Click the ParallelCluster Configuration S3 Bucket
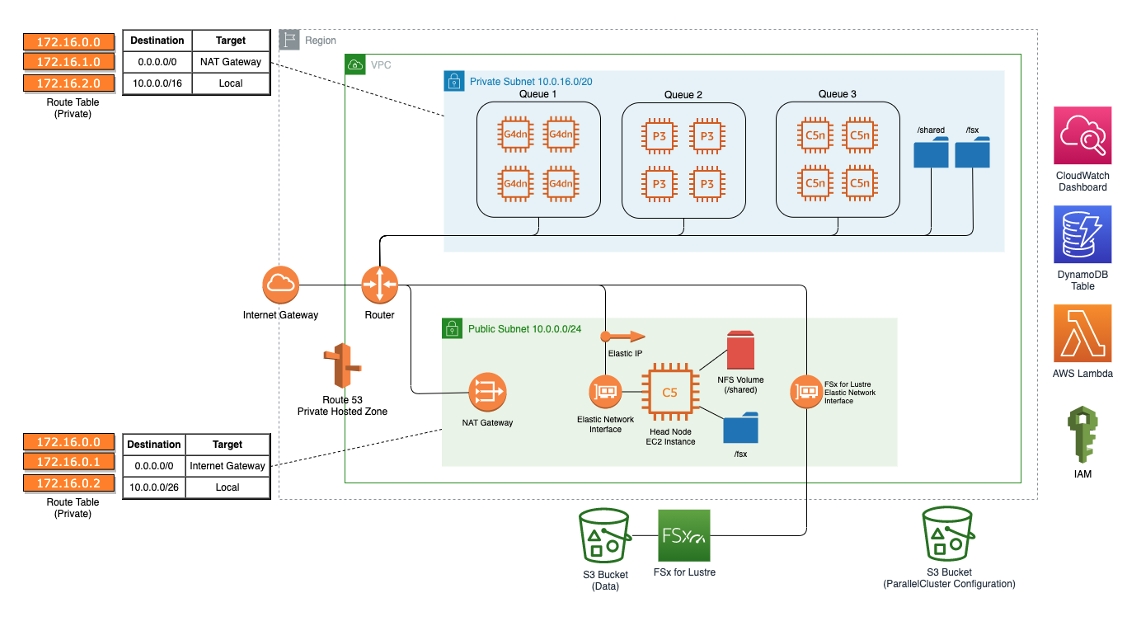The image size is (1141, 626). (947, 533)
